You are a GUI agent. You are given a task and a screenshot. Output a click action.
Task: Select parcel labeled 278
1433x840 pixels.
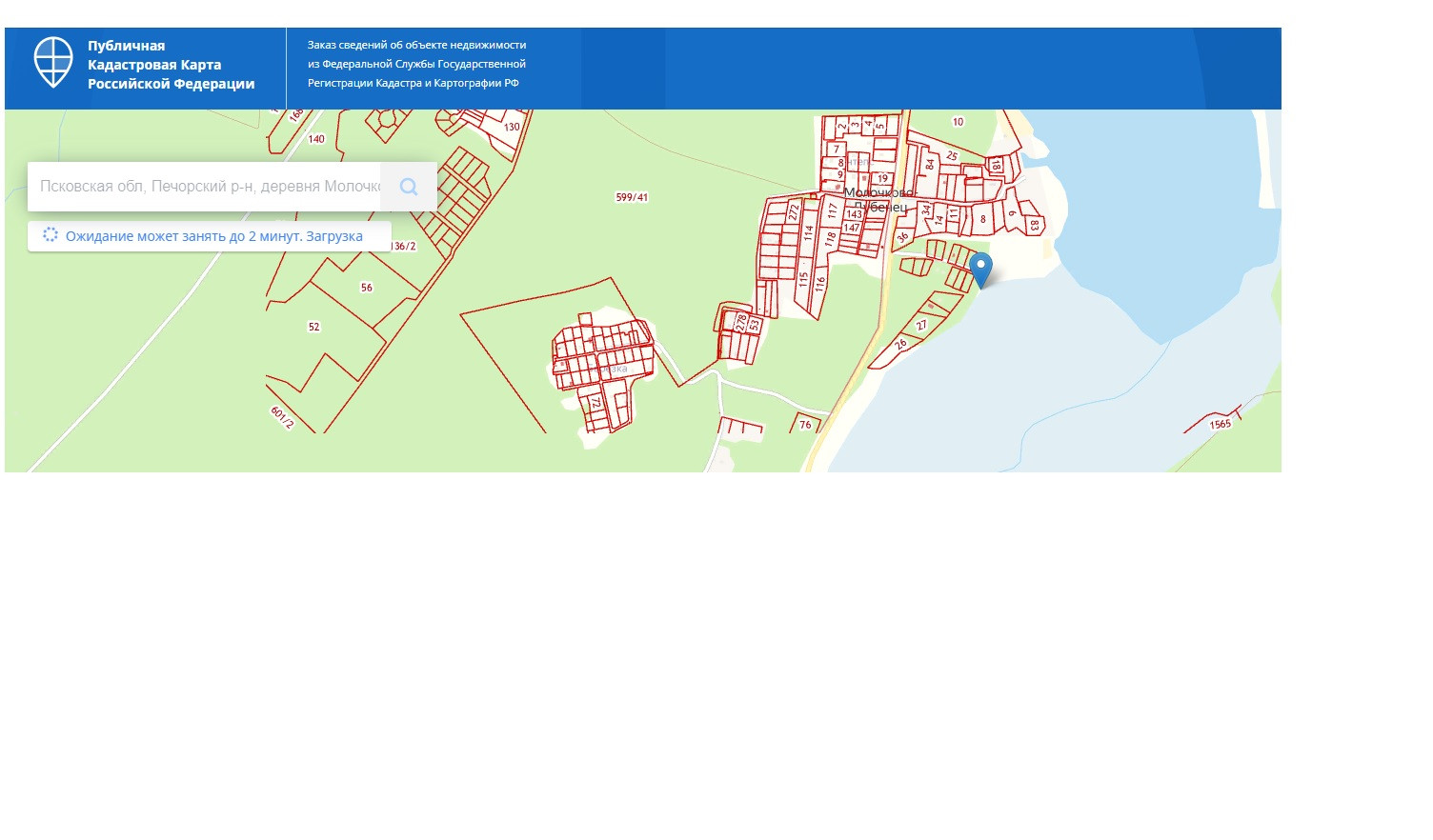click(741, 323)
